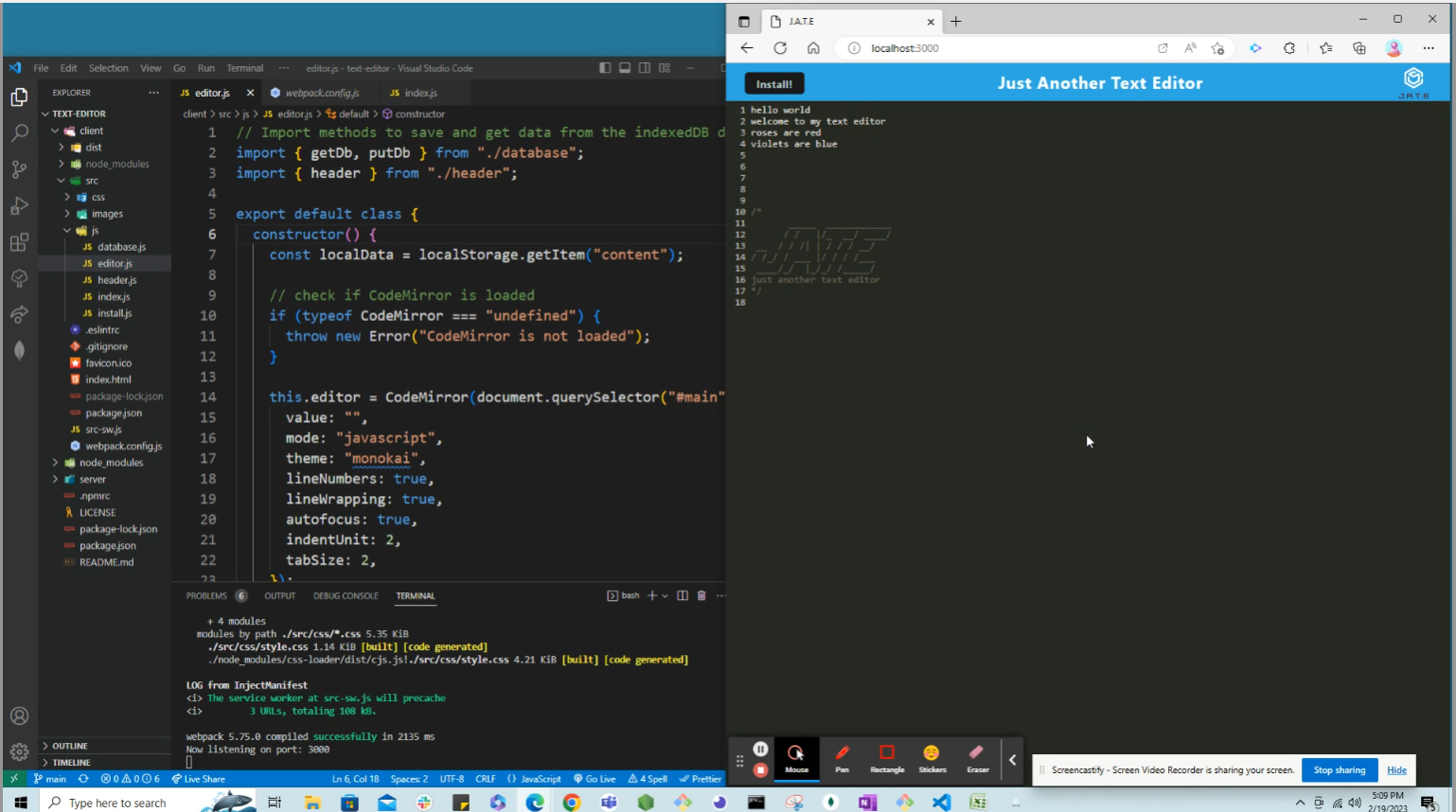
Task: Click the Install! button on the web page
Action: [x=774, y=83]
